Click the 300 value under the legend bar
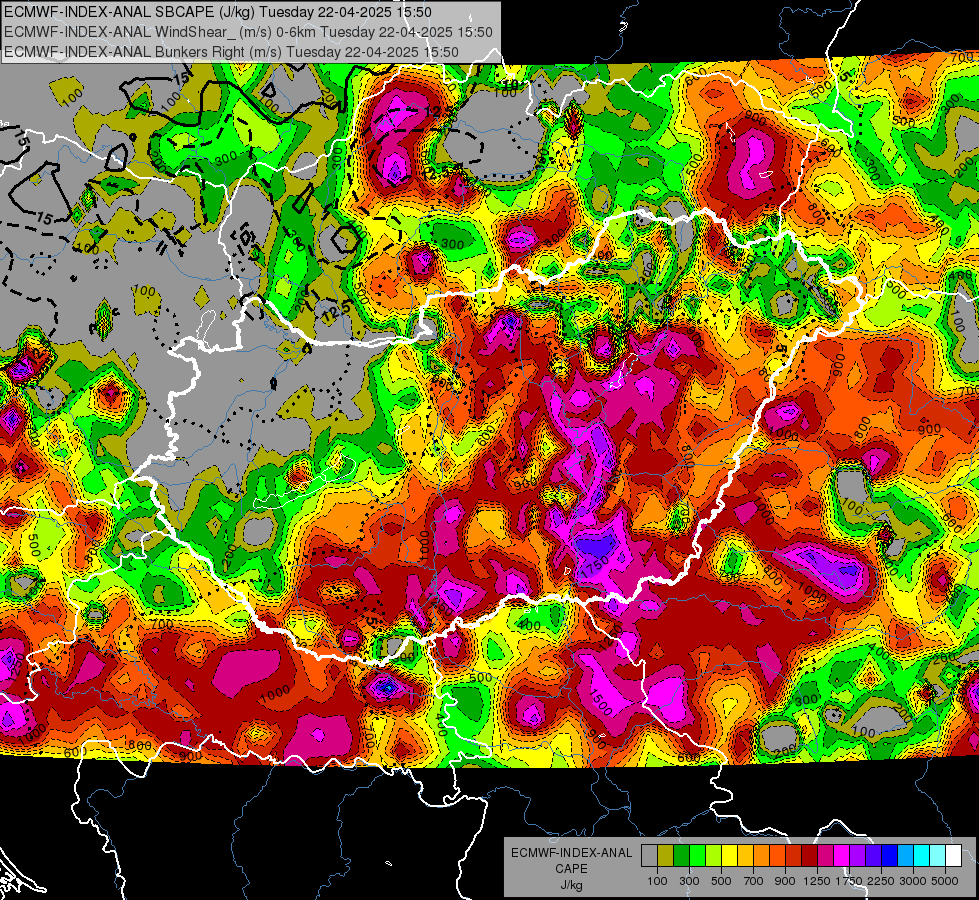This screenshot has width=979, height=900. (689, 881)
